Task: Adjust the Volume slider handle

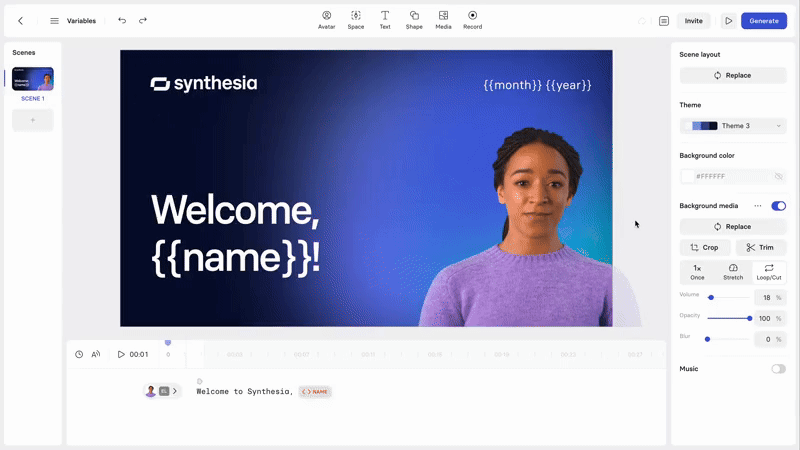Action: point(711,297)
